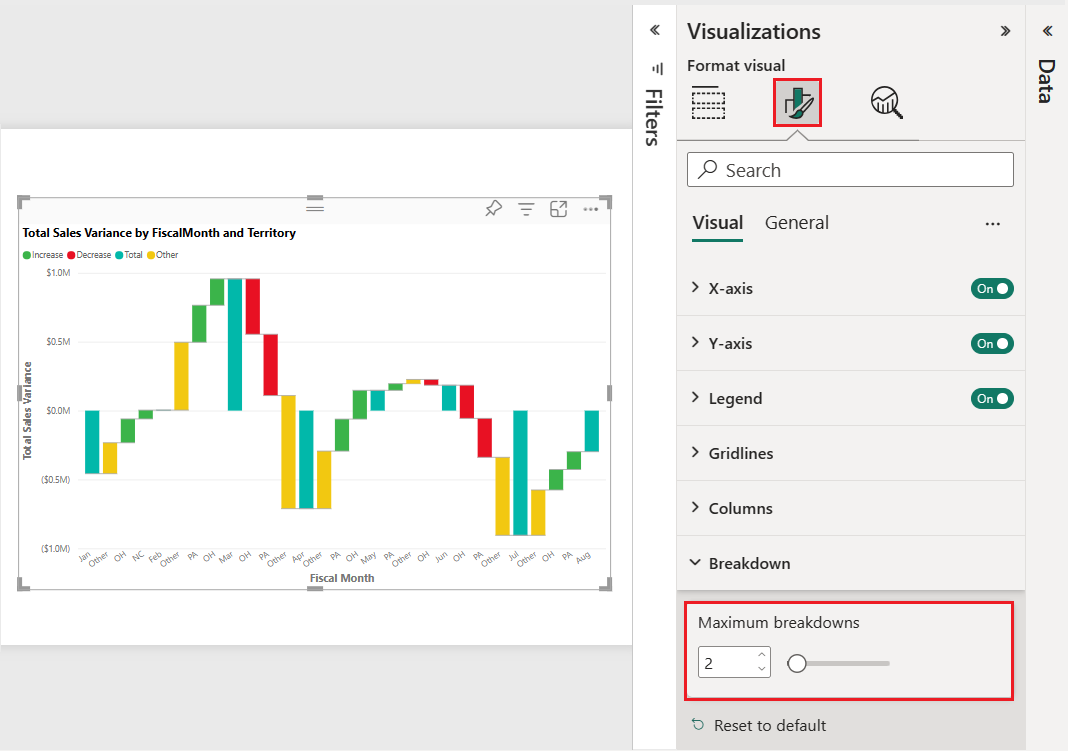Click the Filters pane label
This screenshot has height=751, width=1068.
tap(653, 117)
